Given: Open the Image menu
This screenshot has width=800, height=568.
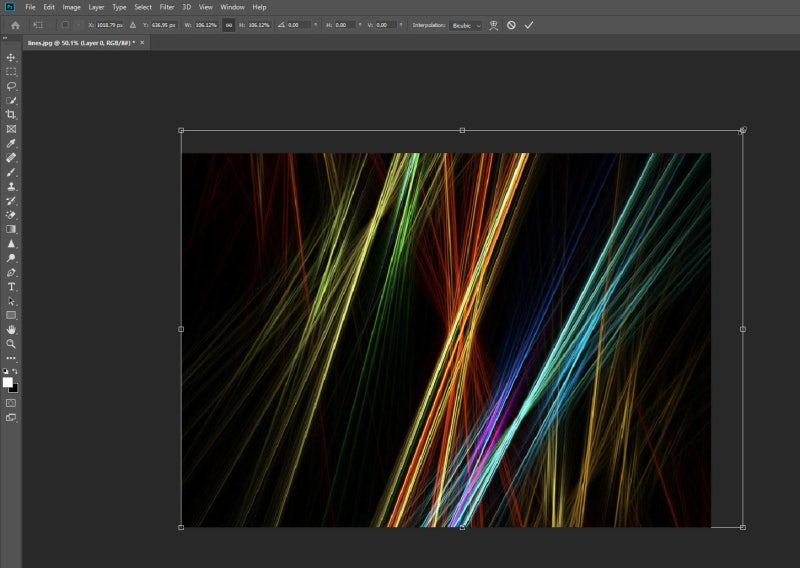Looking at the screenshot, I should pos(71,7).
